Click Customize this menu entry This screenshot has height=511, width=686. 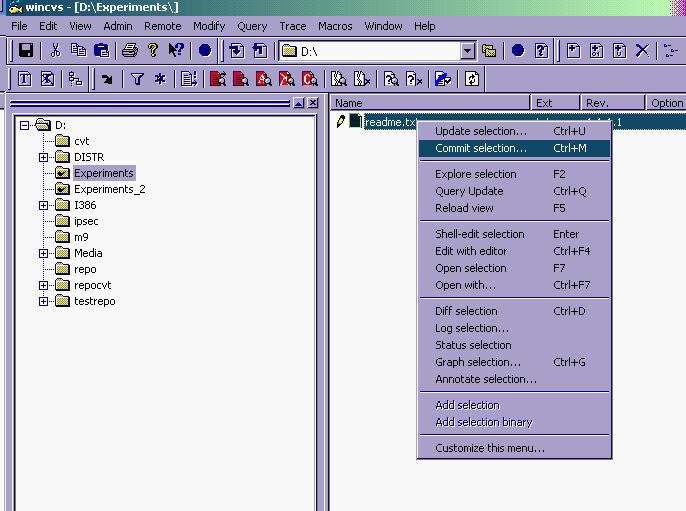click(490, 448)
